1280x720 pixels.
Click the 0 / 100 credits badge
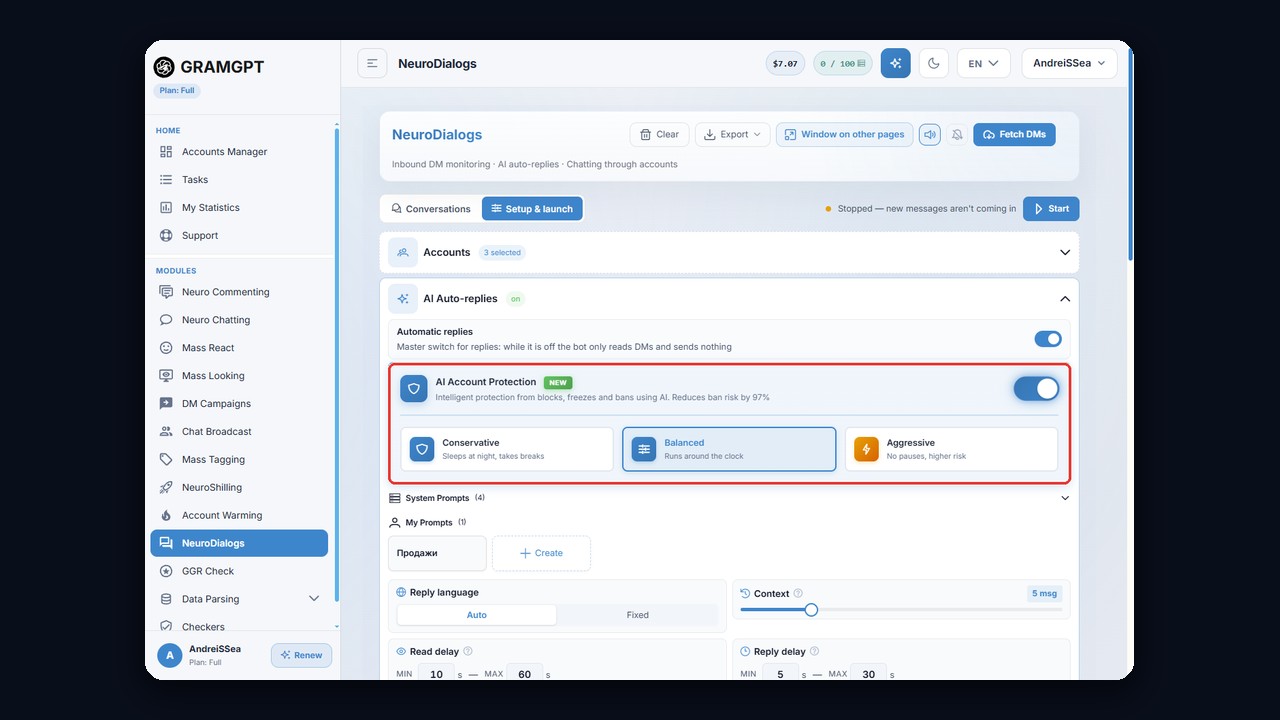click(843, 63)
